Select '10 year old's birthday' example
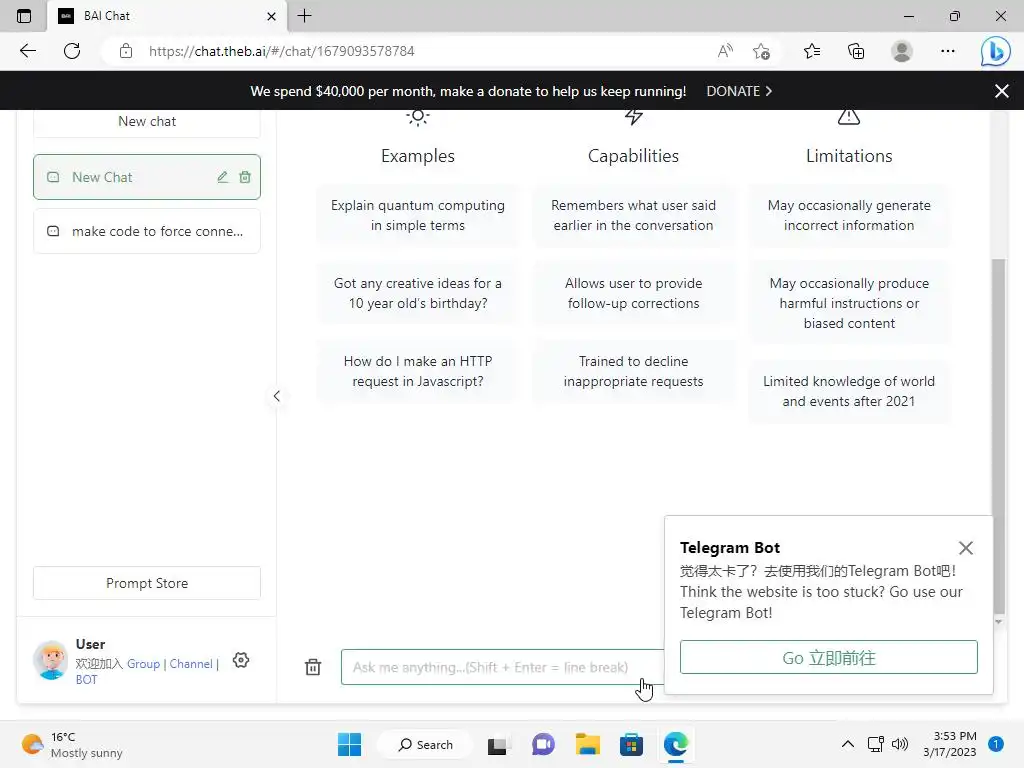 point(418,293)
